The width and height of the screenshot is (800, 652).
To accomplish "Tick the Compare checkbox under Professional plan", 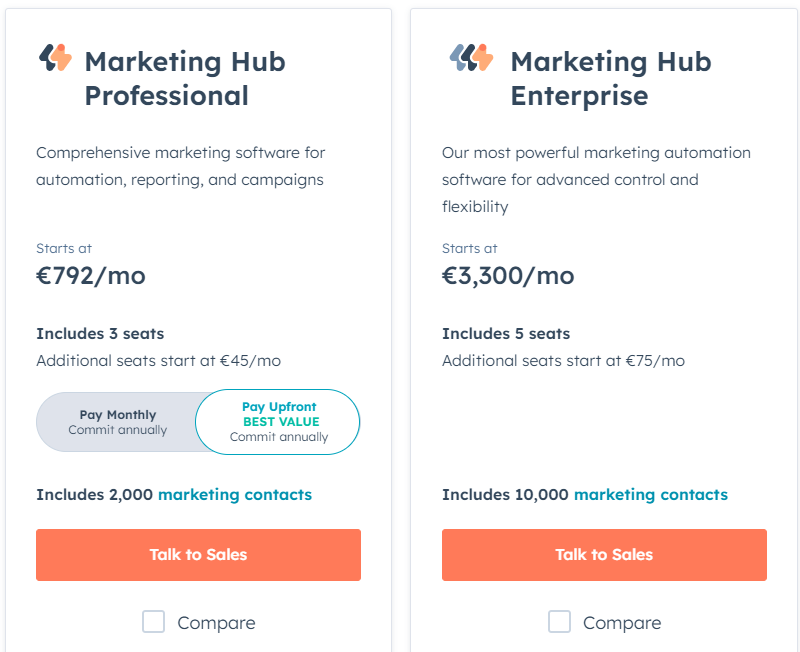I will coord(153,622).
